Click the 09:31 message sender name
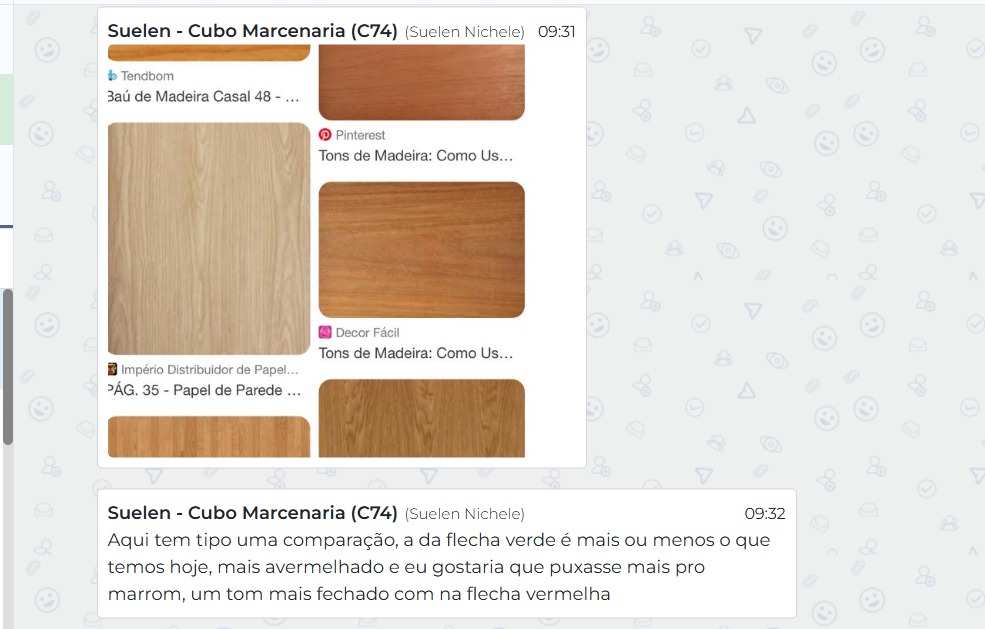Viewport: 985px width, 629px height. (252, 31)
